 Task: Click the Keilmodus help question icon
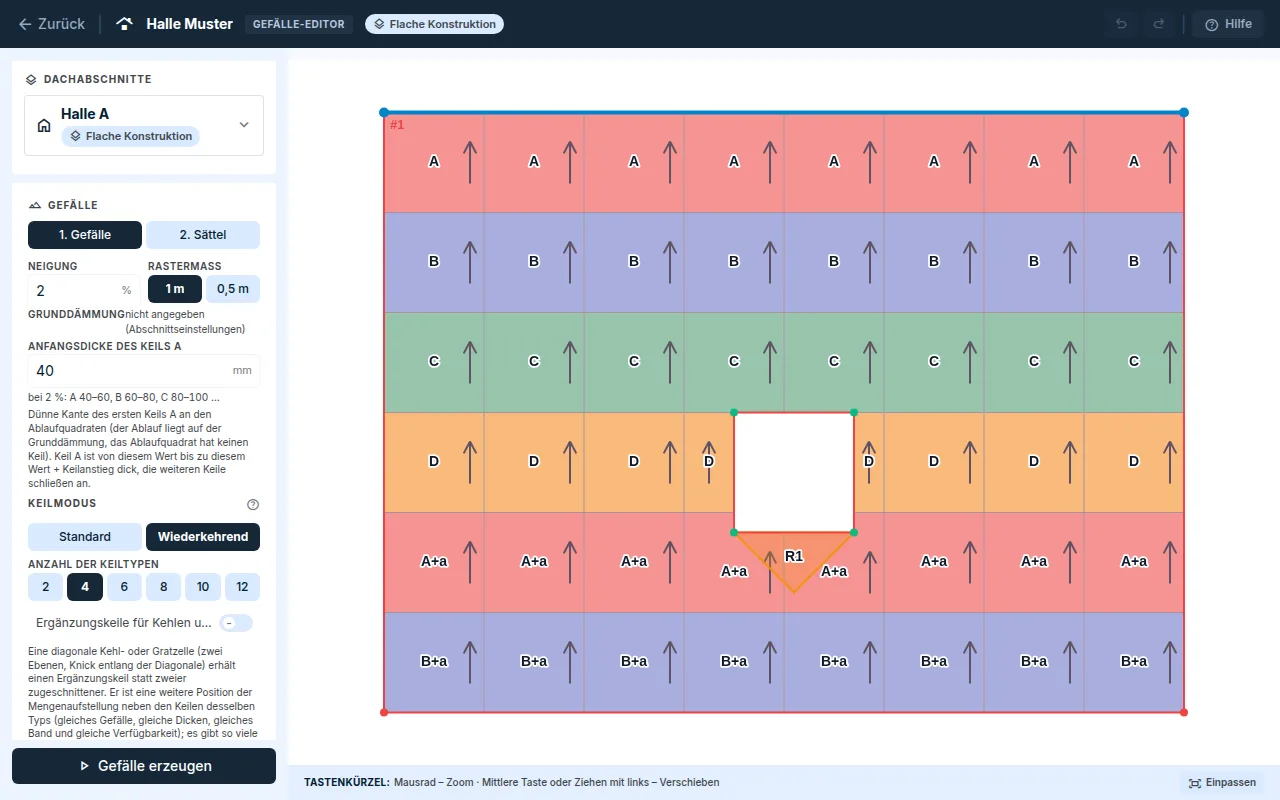pos(253,505)
